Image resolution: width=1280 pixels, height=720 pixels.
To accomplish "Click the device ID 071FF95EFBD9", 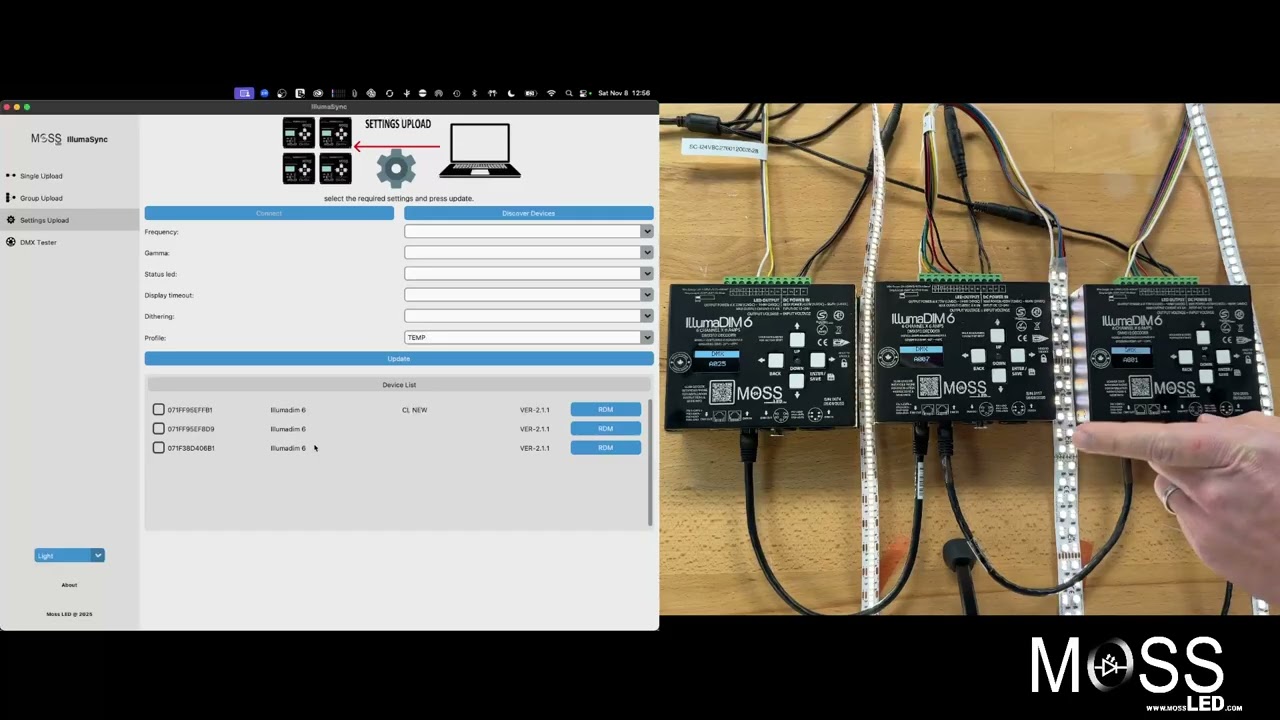I will 191,429.
